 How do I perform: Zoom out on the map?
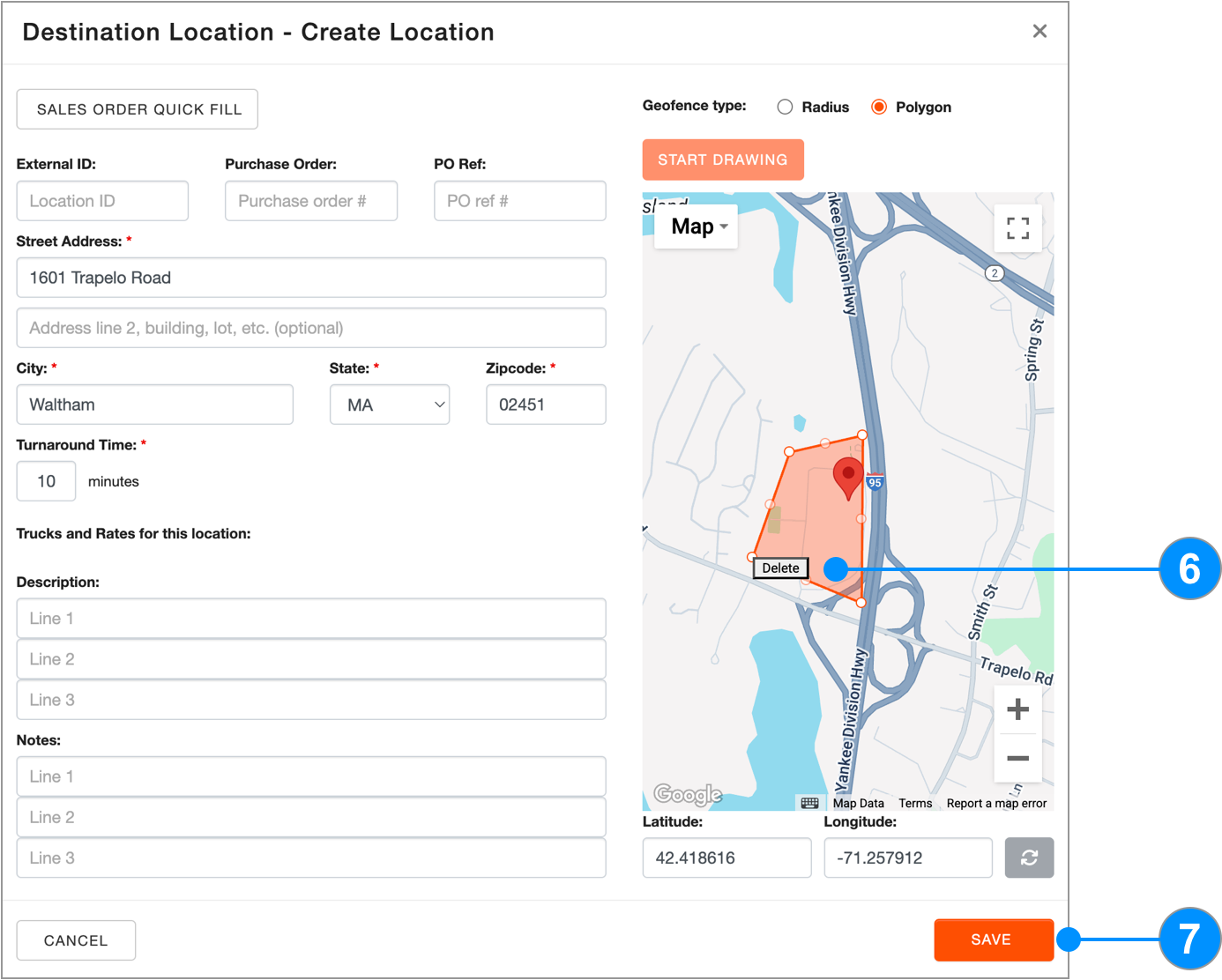pos(1017,758)
